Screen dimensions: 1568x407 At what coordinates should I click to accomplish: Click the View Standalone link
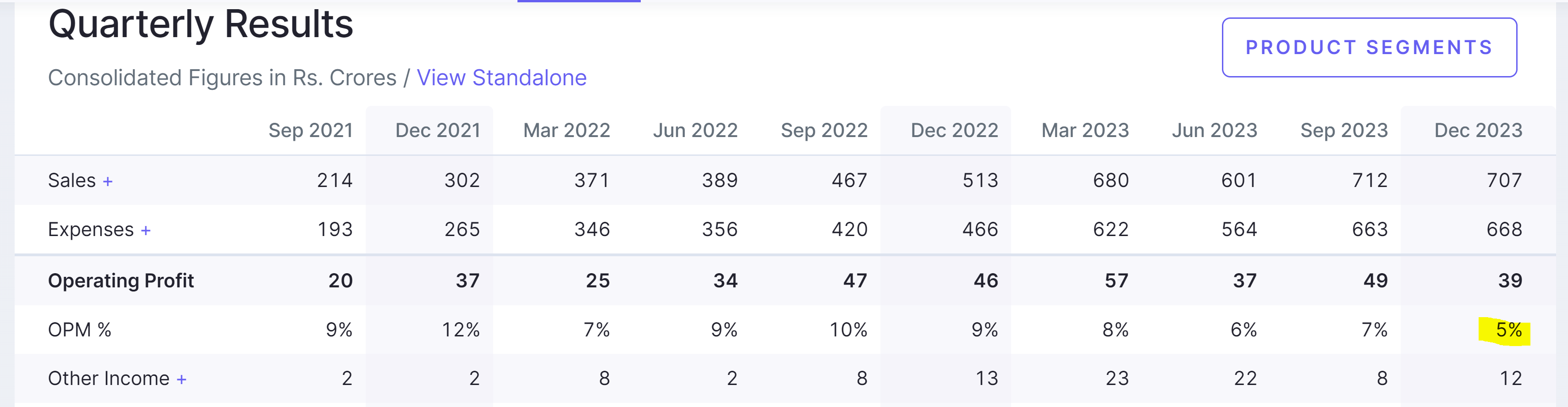[x=501, y=78]
